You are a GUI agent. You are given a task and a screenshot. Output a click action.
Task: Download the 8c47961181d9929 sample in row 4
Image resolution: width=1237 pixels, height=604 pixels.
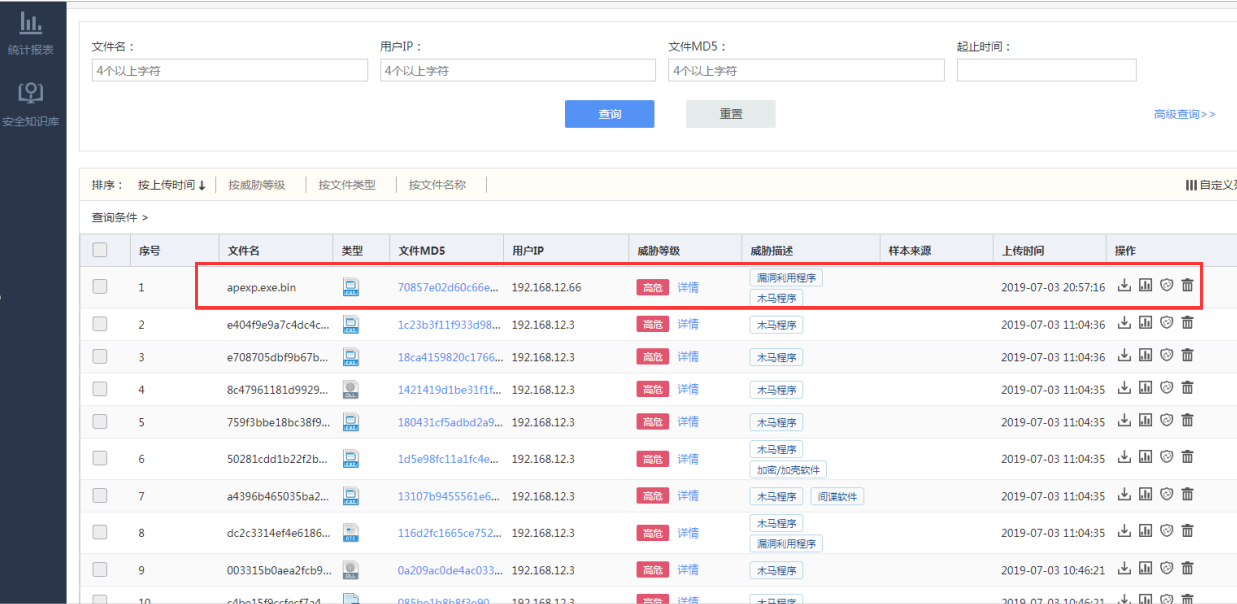pyautogui.click(x=1124, y=388)
